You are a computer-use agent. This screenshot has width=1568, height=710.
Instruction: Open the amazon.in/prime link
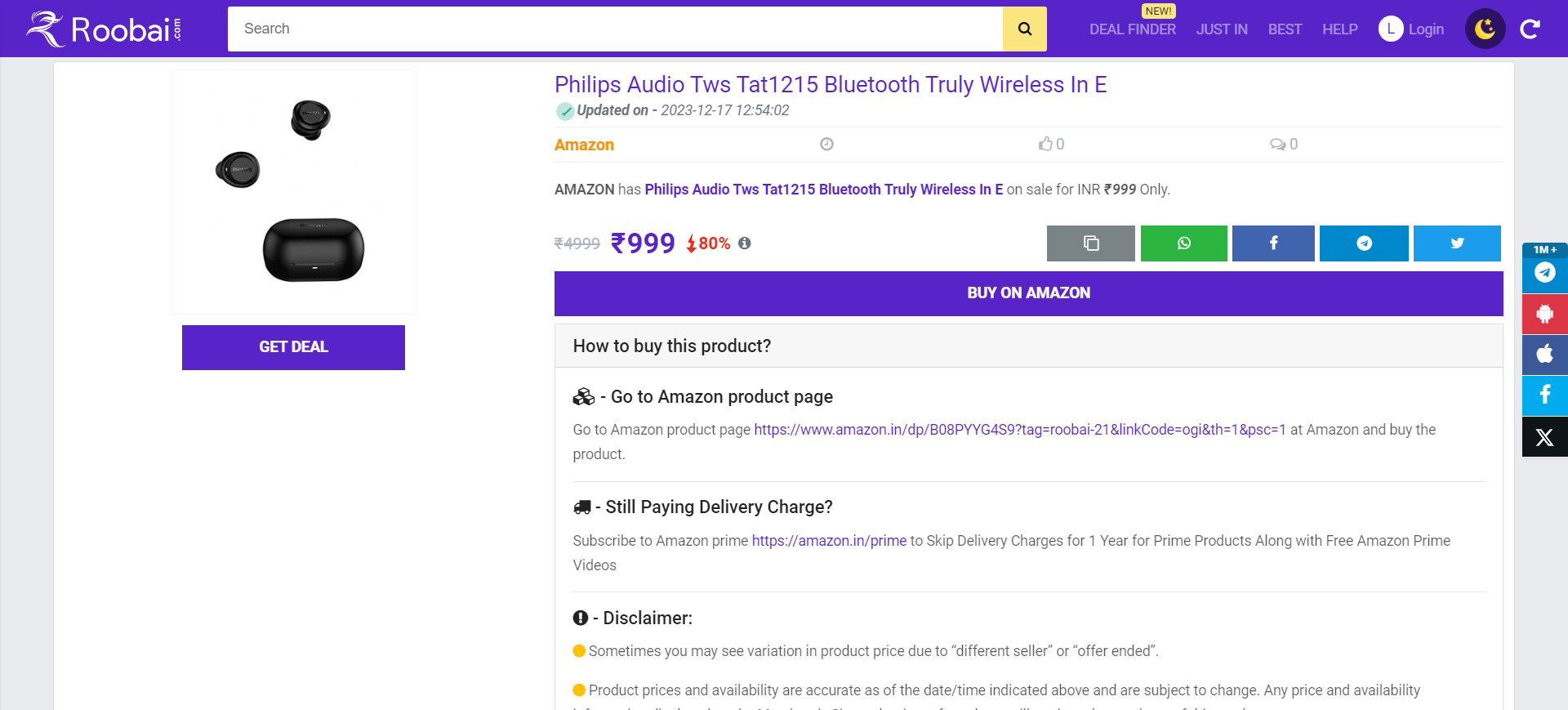(x=829, y=541)
